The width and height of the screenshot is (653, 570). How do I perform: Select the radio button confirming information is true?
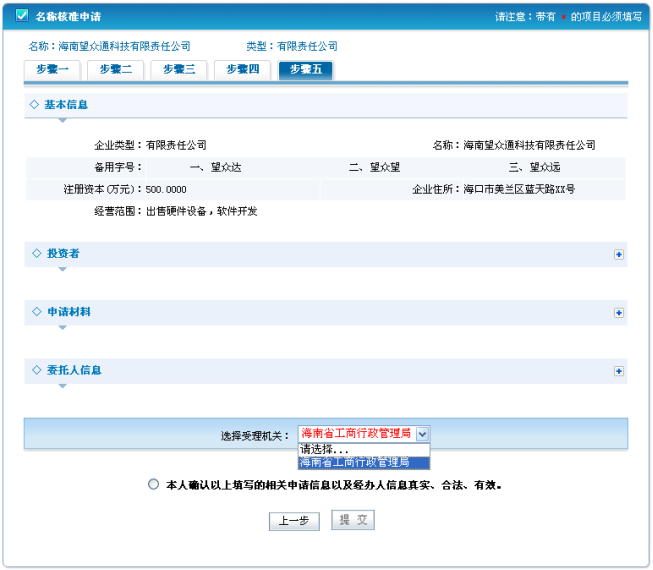click(x=153, y=485)
